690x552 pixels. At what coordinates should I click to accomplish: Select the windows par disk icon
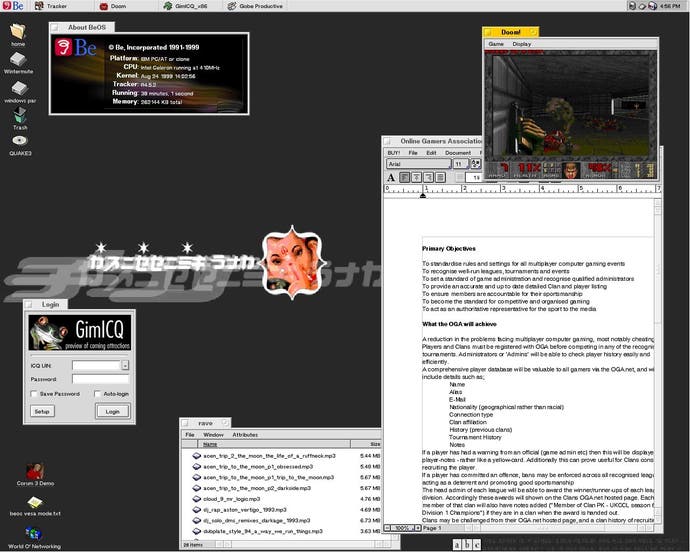coord(19,89)
